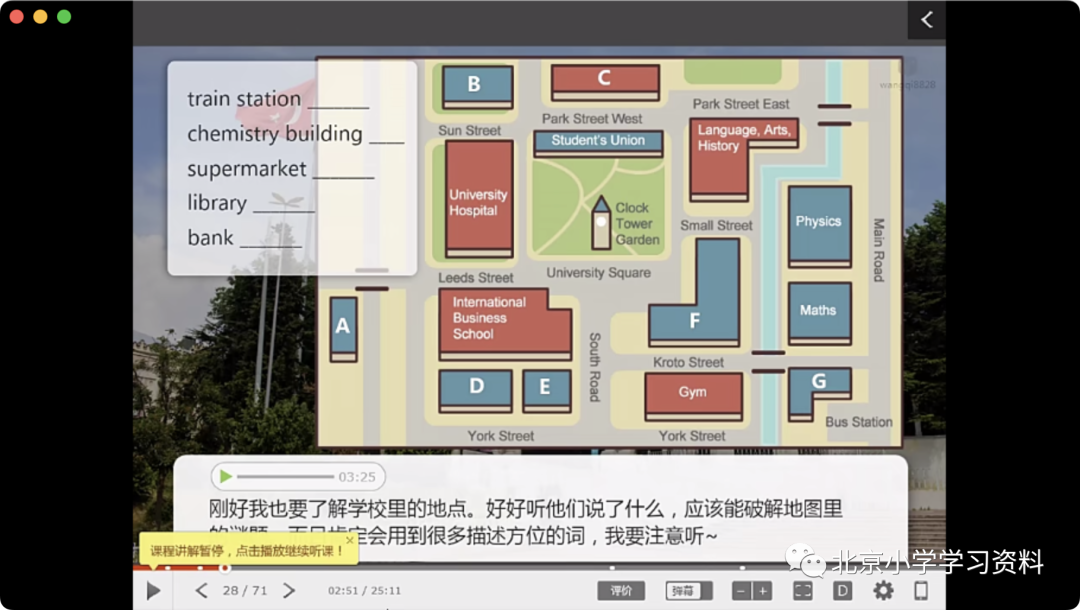The image size is (1080, 610).
Task: Click the "Kroto Street" label
Action: pyautogui.click(x=688, y=362)
